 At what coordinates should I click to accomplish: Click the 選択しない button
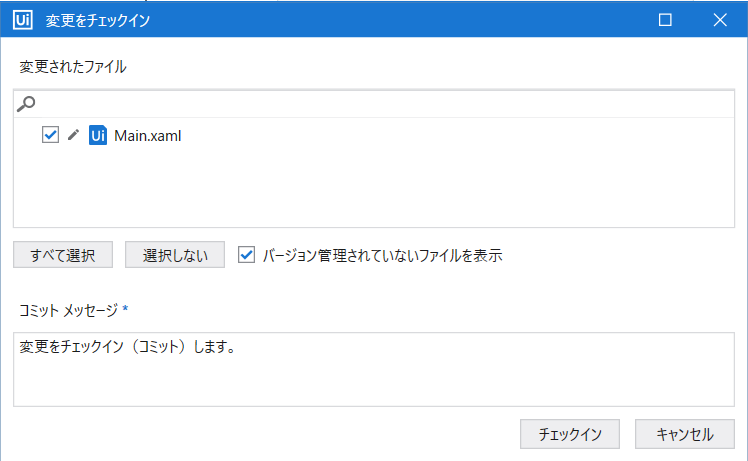point(175,255)
